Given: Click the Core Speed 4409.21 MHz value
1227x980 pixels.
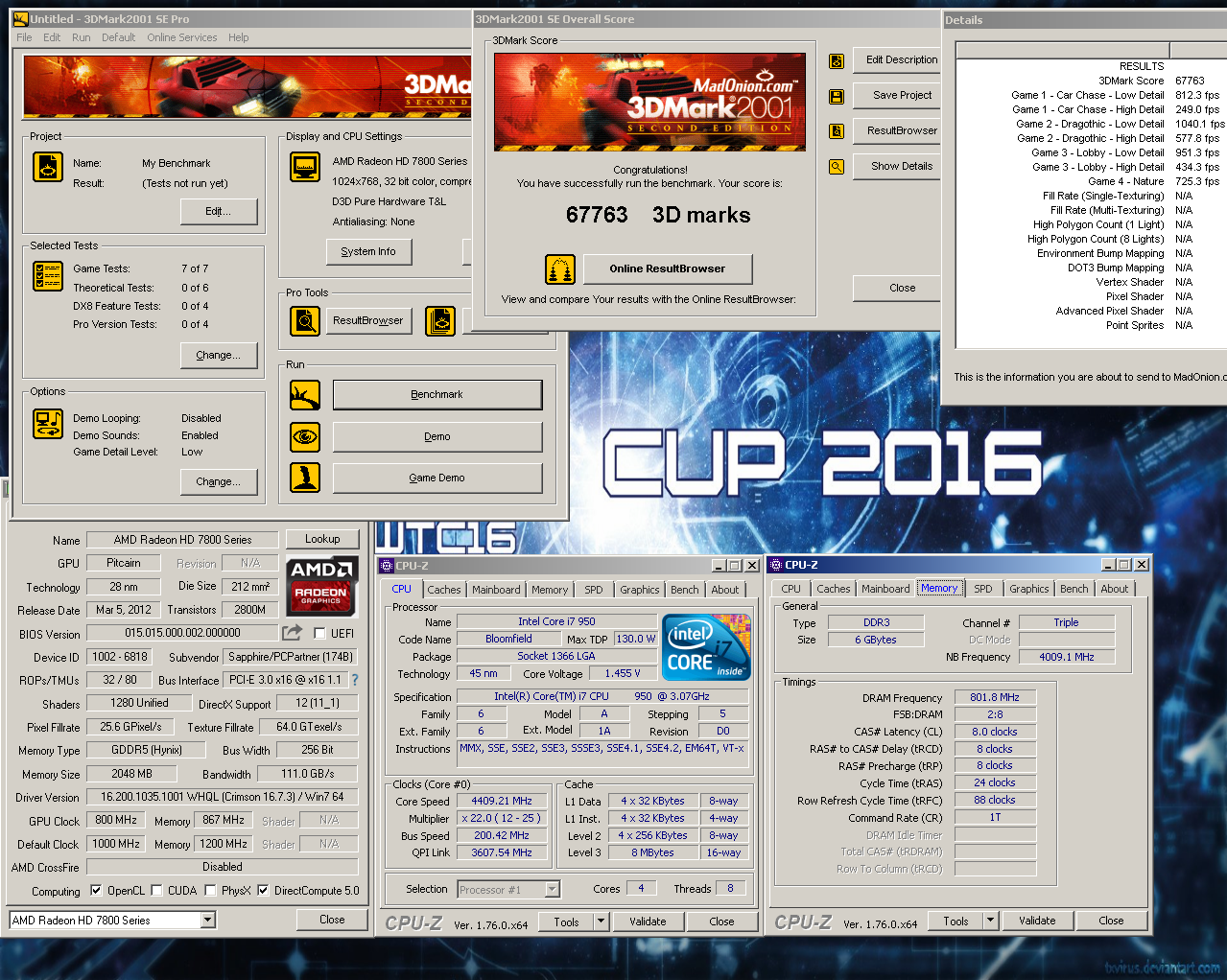Looking at the screenshot, I should coord(502,801).
